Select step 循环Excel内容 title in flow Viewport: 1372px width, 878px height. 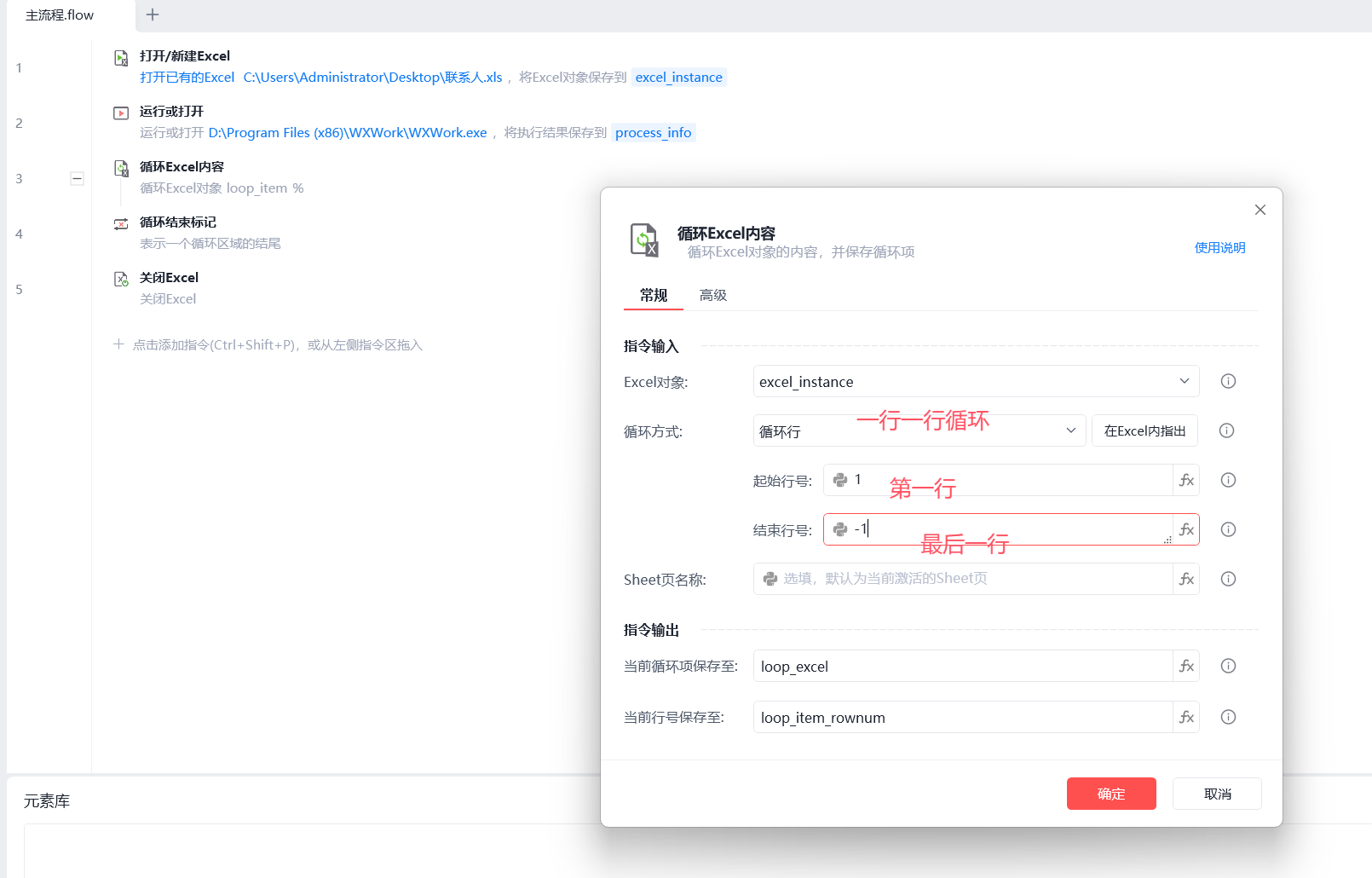tap(182, 166)
